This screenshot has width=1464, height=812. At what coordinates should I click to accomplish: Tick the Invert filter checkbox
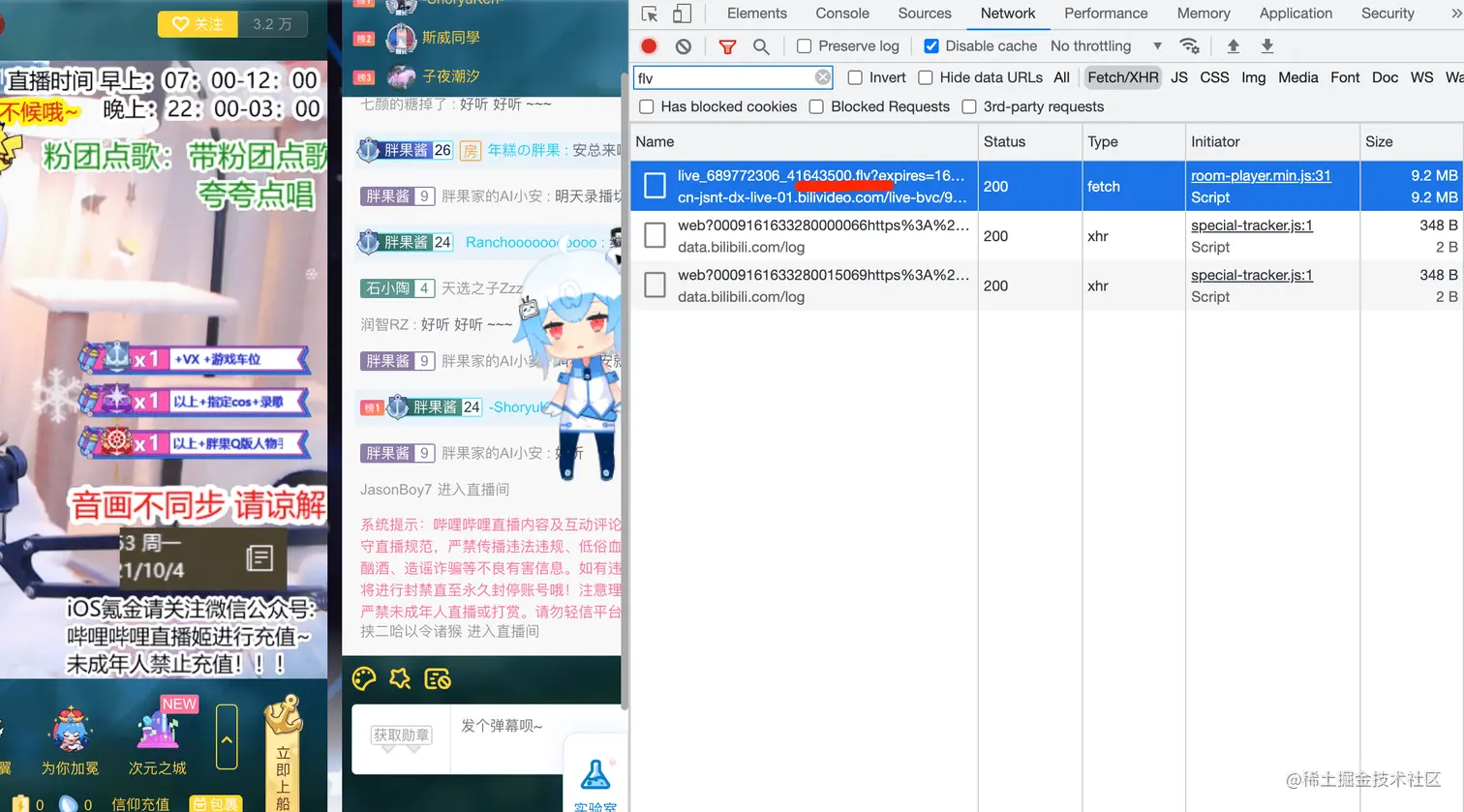pyautogui.click(x=855, y=77)
